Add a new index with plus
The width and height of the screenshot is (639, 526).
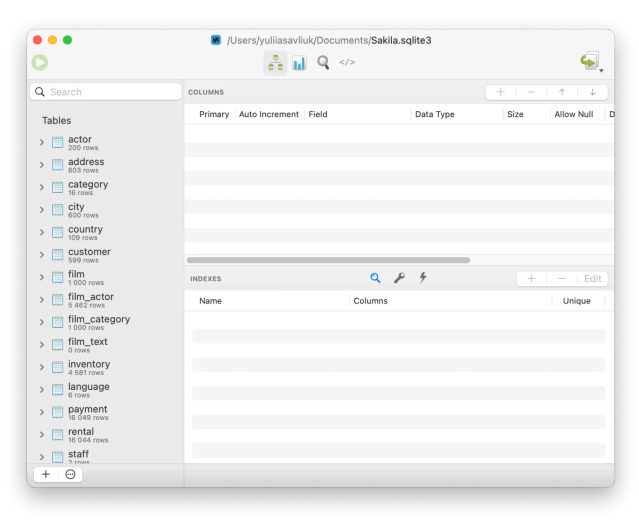tap(531, 279)
